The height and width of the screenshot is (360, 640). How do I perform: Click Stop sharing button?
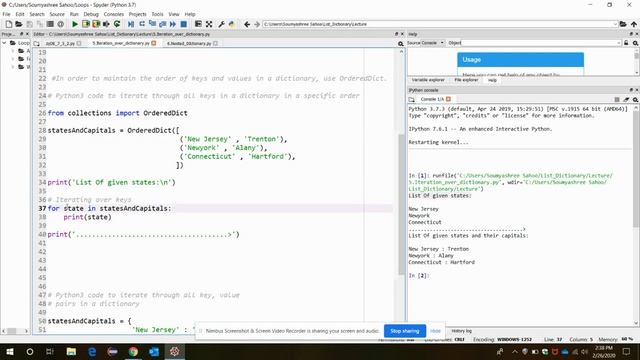tap(404, 331)
